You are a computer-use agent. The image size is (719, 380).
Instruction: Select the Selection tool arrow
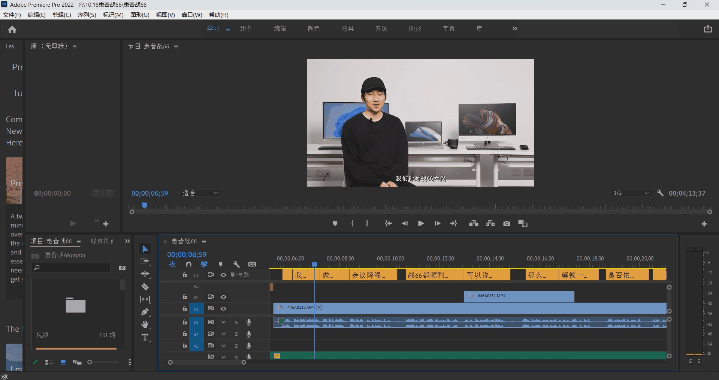[145, 248]
